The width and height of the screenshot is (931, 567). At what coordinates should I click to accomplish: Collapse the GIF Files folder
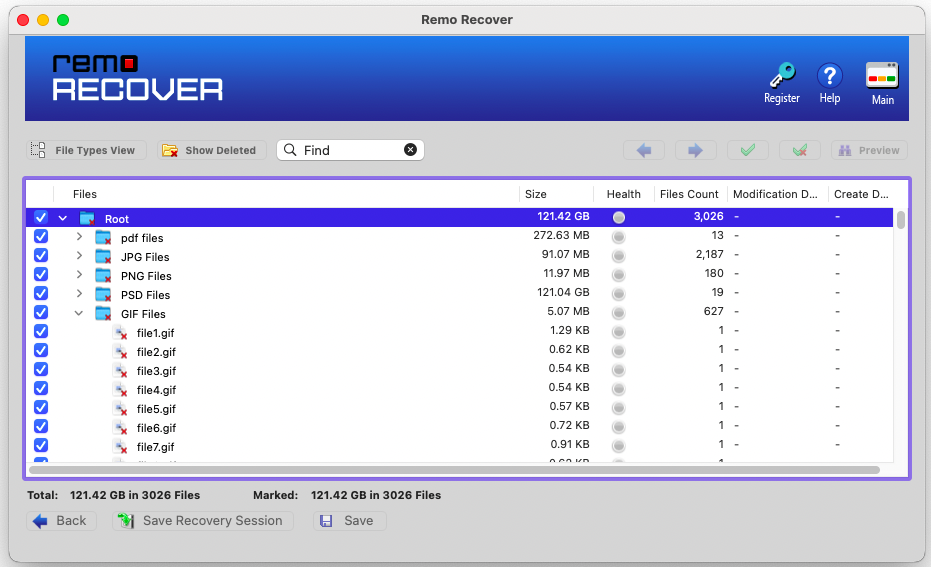pos(79,313)
